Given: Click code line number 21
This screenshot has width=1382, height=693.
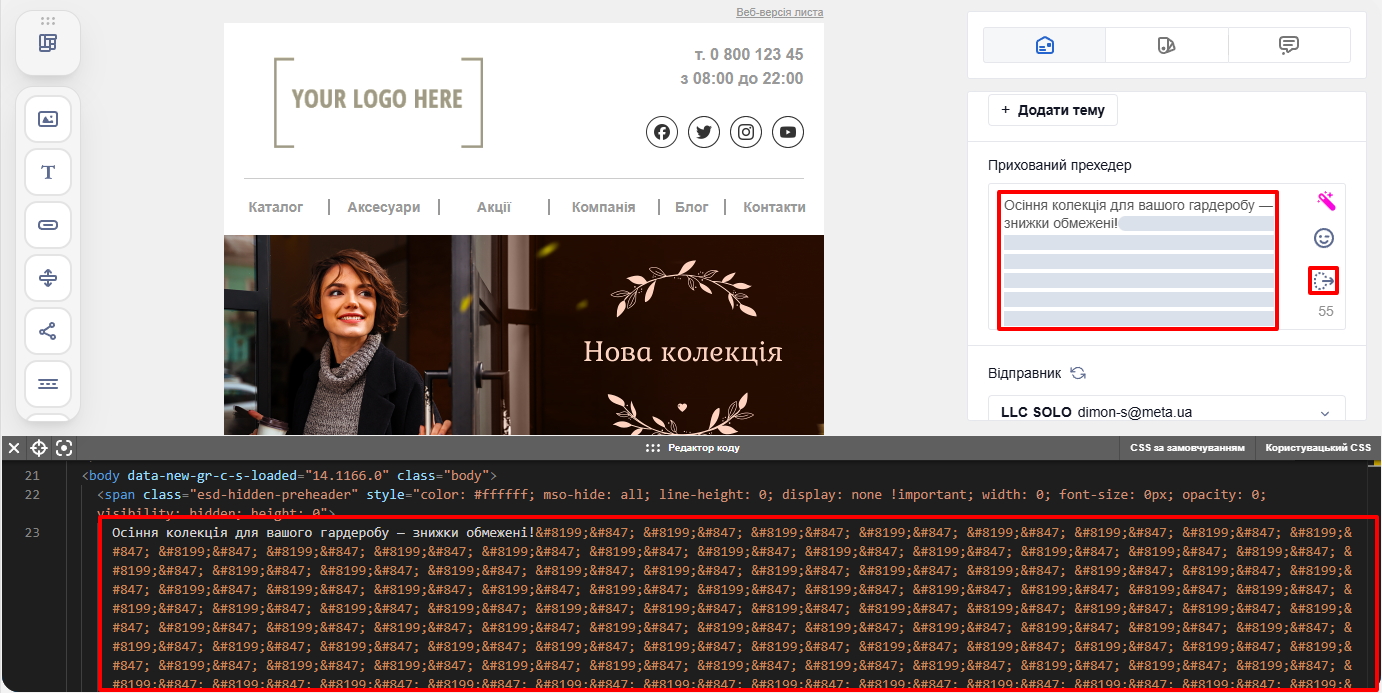Looking at the screenshot, I should (32, 475).
